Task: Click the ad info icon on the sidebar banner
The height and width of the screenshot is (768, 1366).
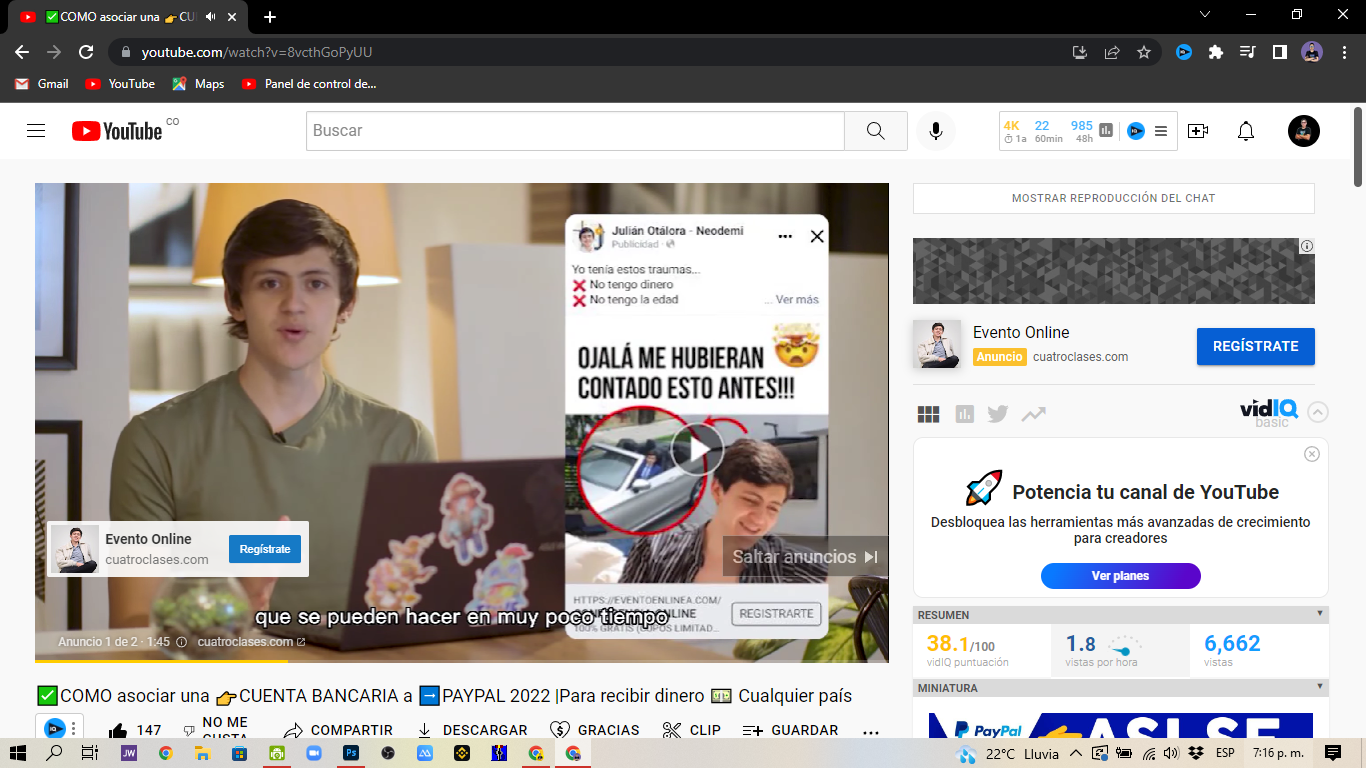Action: click(x=1307, y=246)
